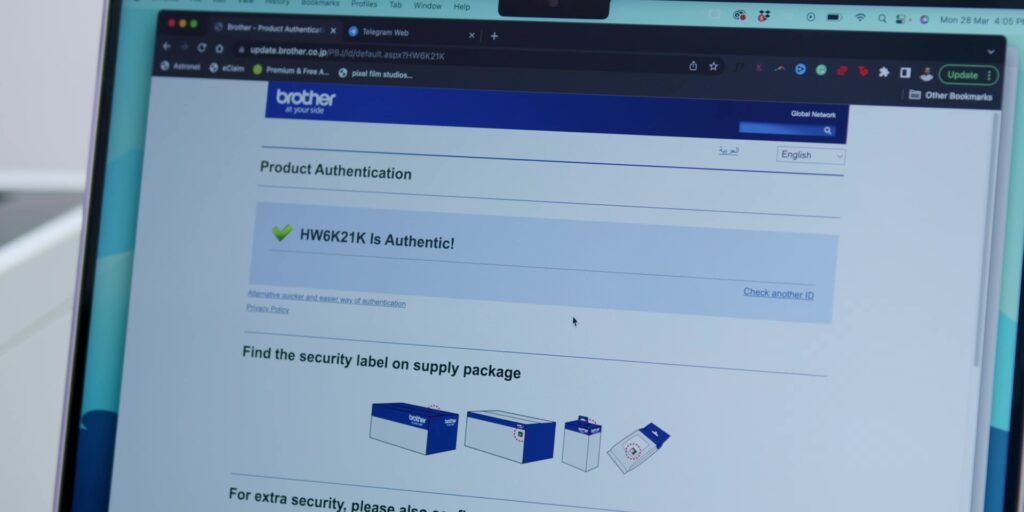Click the profile avatar icon
1024x512 pixels.
tap(926, 74)
